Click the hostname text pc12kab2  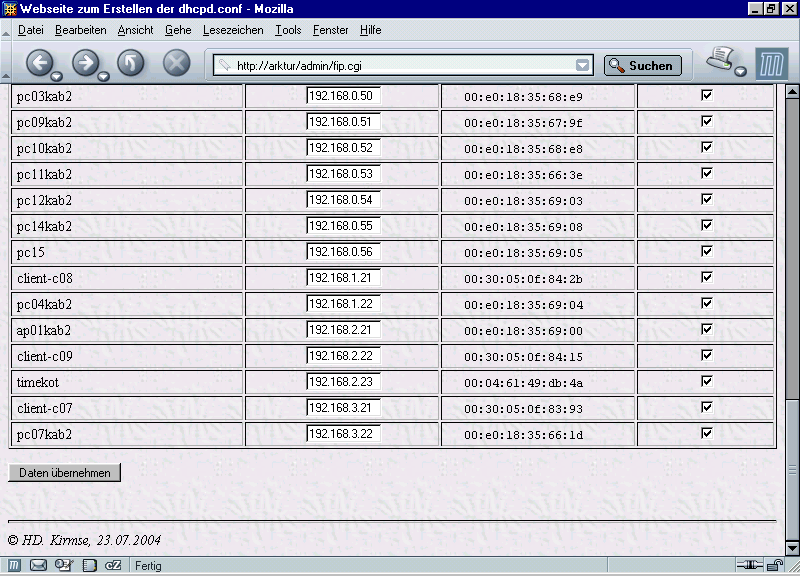44,201
